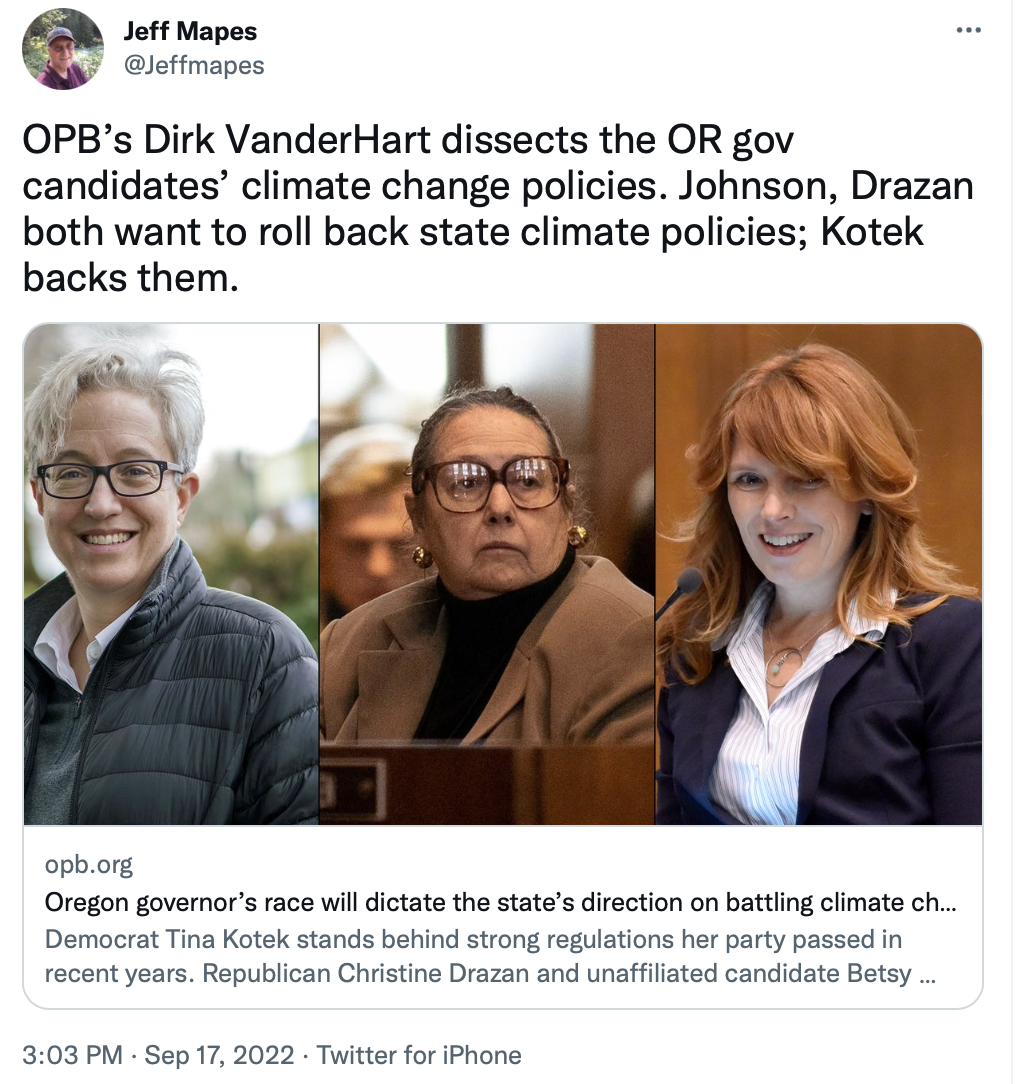The height and width of the screenshot is (1084, 1026).
Task: Click the 3:03 PM timestamp
Action: coord(73,1055)
